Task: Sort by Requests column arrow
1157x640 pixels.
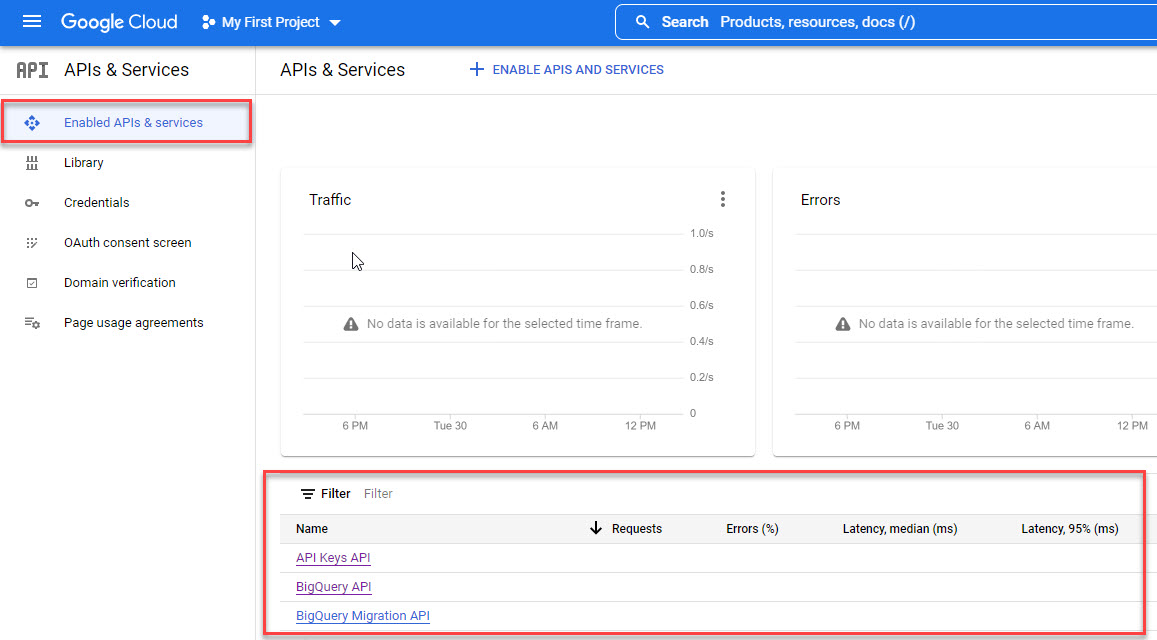Action: tap(596, 528)
